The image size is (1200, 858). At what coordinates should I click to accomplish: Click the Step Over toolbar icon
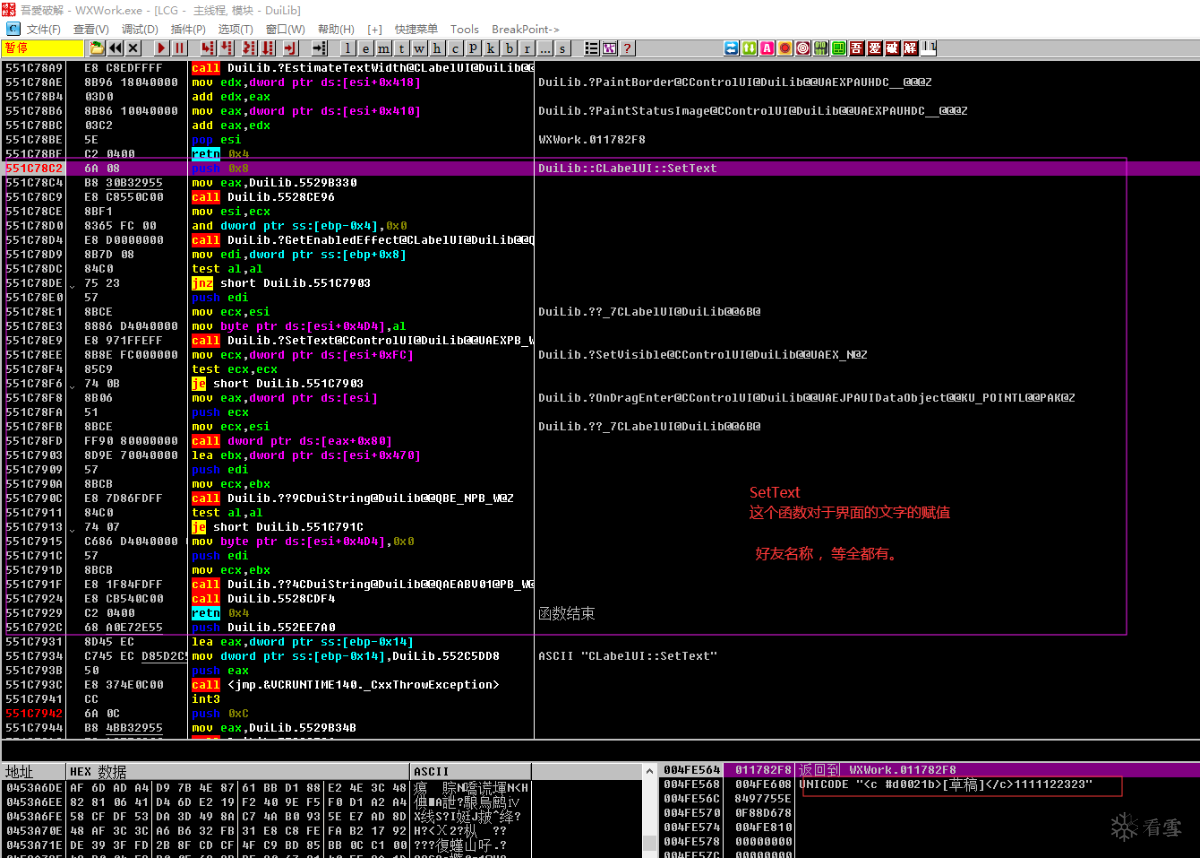click(x=226, y=48)
